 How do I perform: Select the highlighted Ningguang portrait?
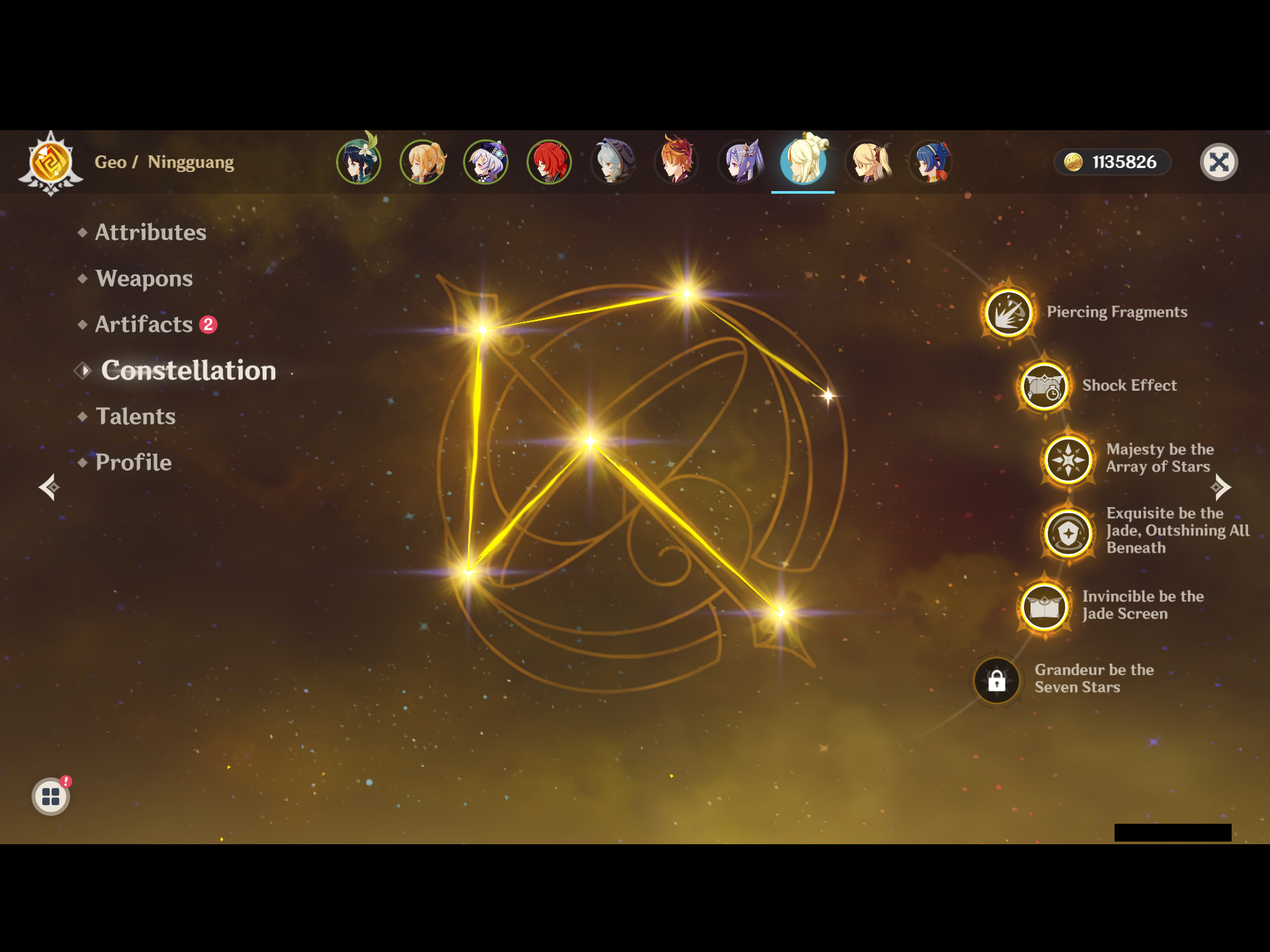804,161
